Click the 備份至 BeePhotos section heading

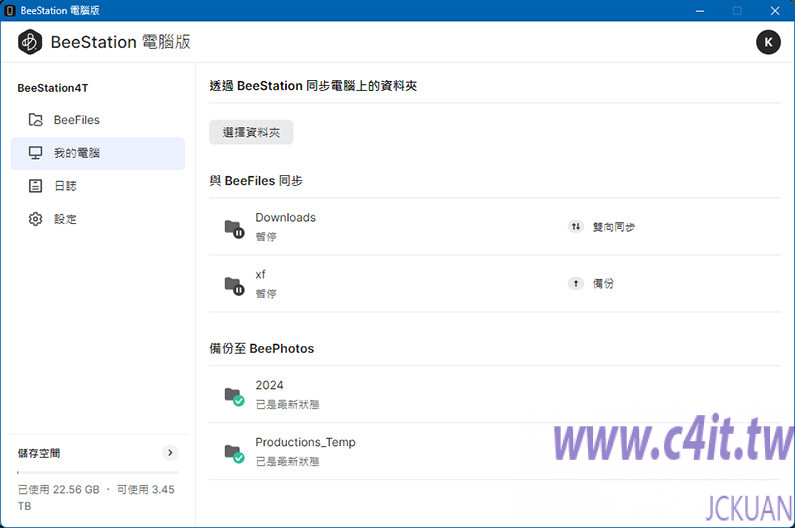262,349
